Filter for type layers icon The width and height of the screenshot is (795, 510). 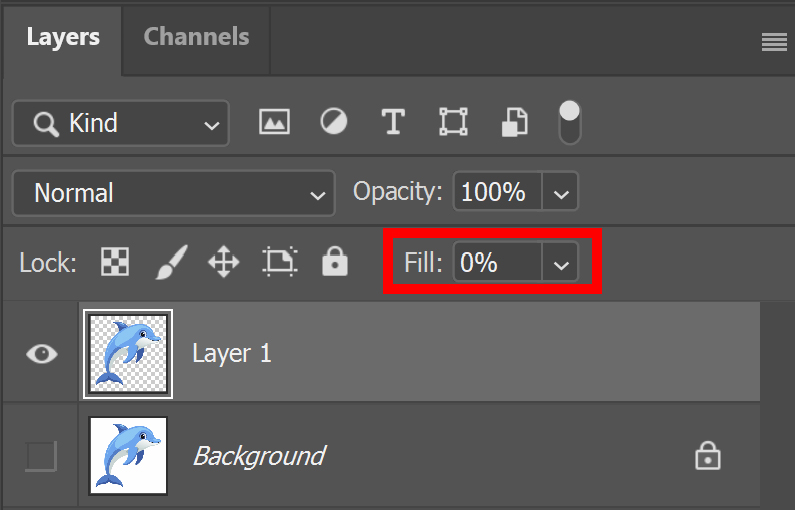(x=393, y=122)
